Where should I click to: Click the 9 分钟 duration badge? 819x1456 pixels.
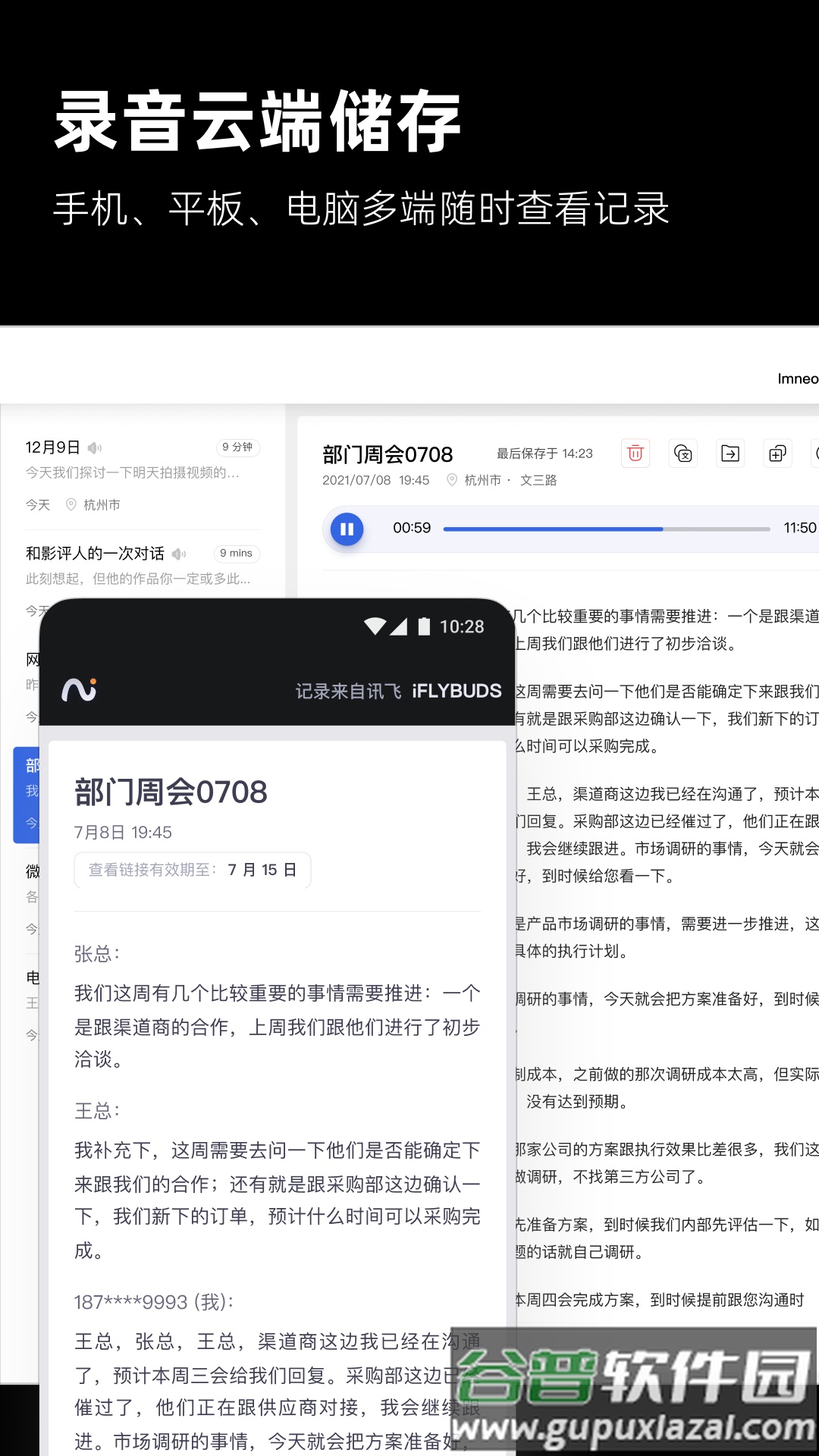237,447
